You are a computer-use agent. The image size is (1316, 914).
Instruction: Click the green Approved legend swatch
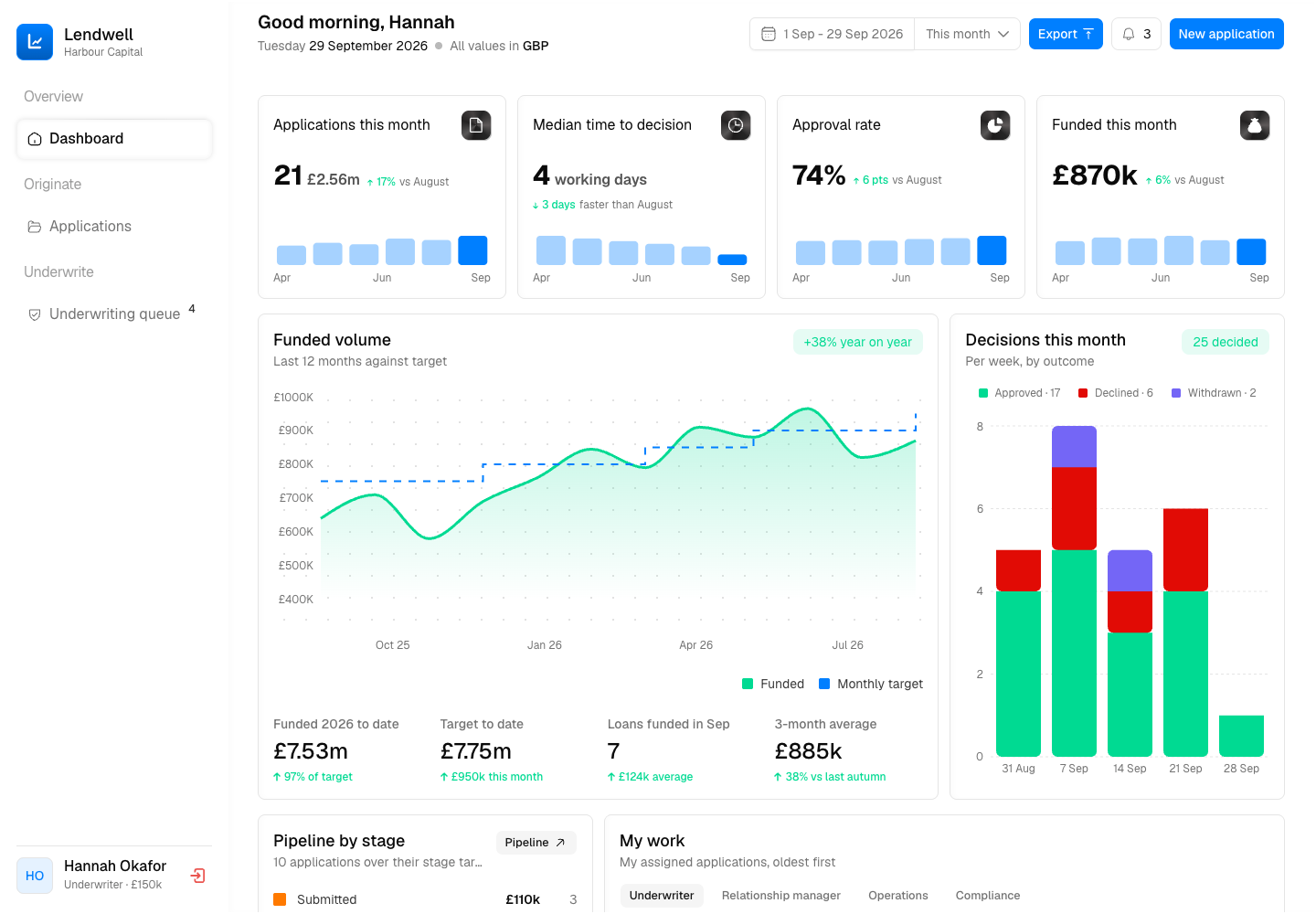click(x=983, y=393)
